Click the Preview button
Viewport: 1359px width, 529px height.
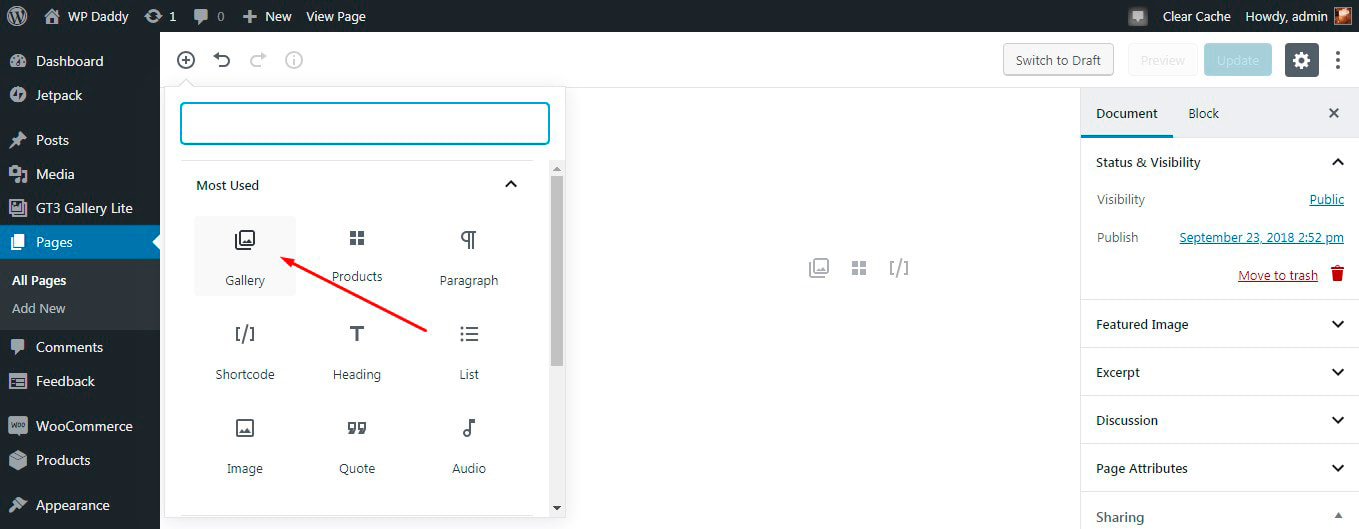pyautogui.click(x=1163, y=60)
